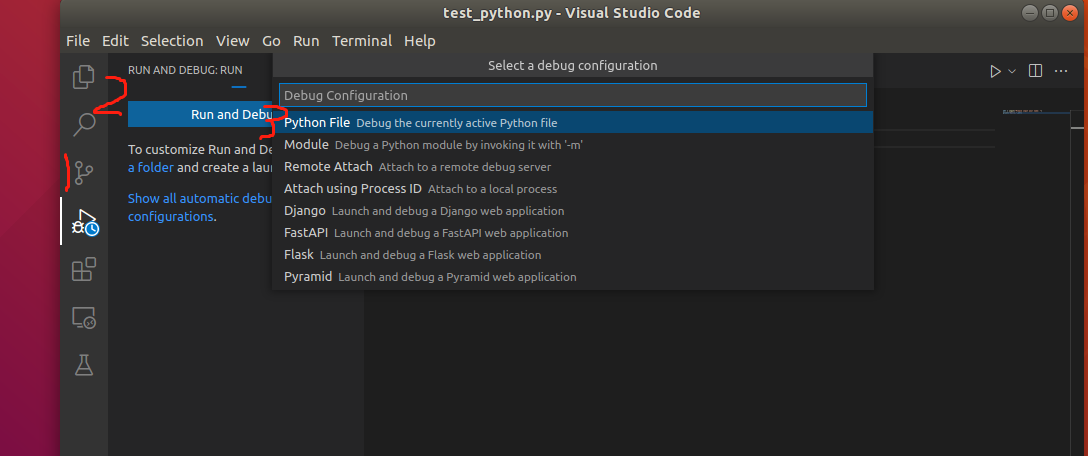
Task: Split the editor to the right
Action: [1035, 71]
